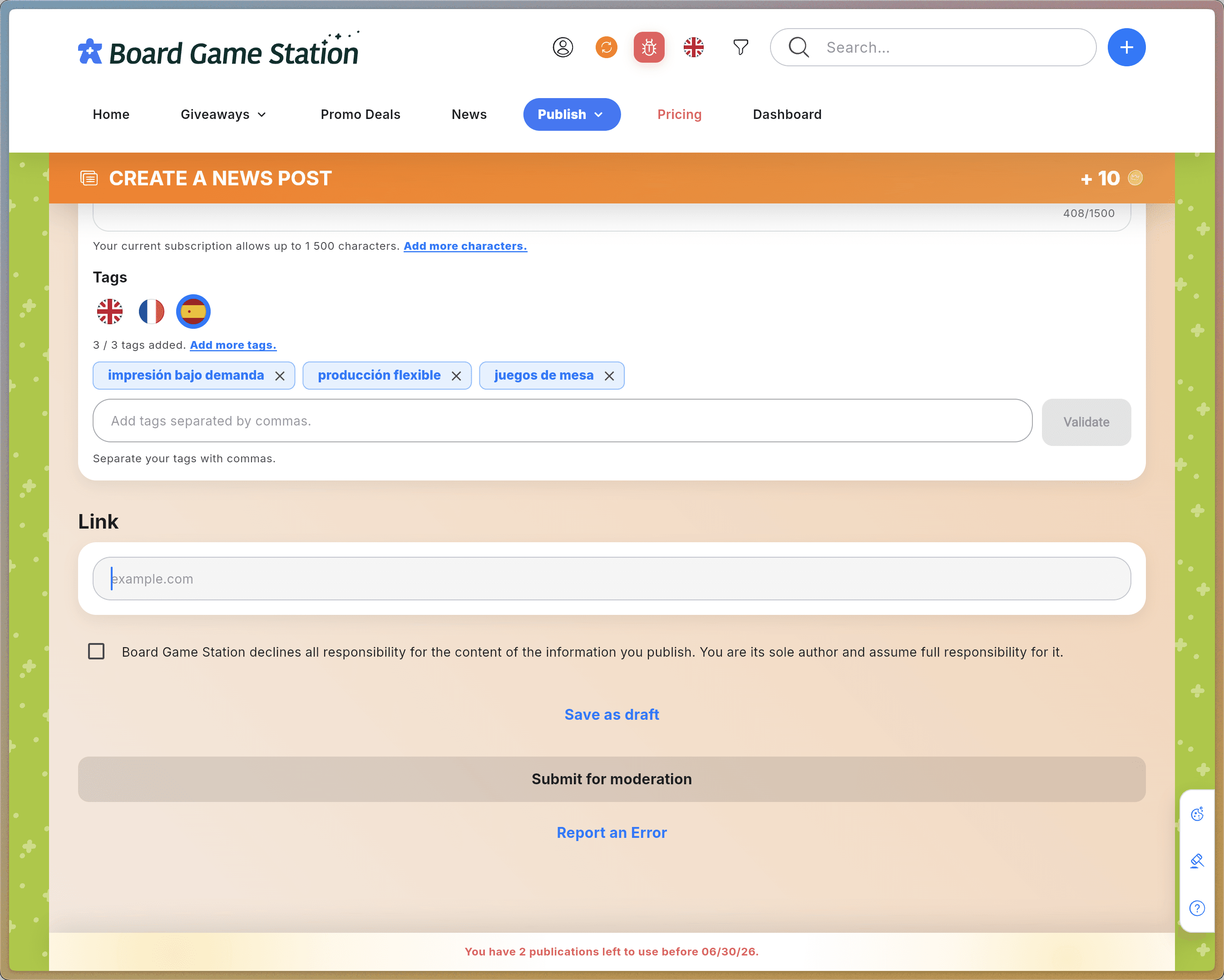Remove the 'juegos de mesa' tag

[609, 376]
